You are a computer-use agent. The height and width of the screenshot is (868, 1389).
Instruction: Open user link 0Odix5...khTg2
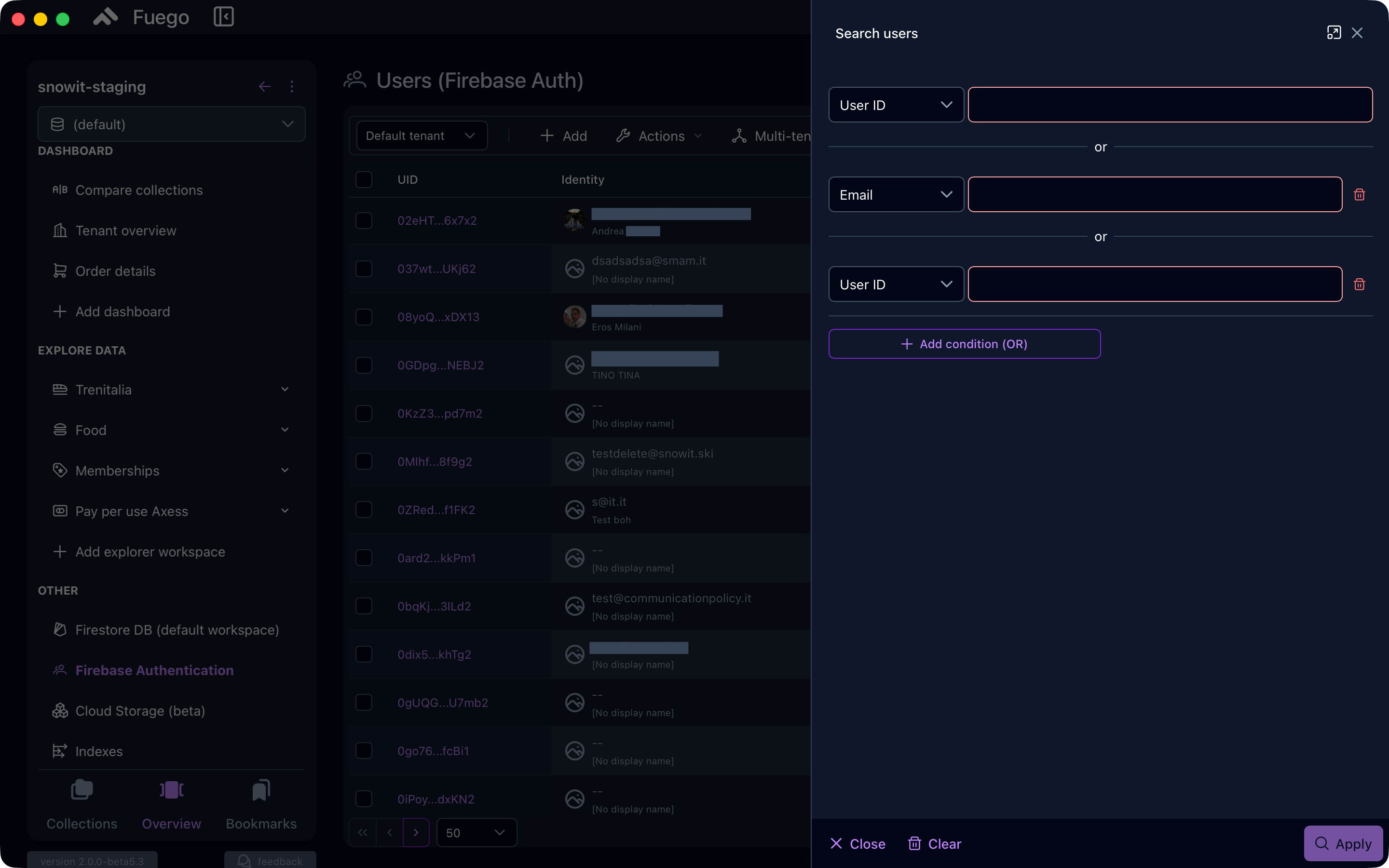(x=434, y=654)
